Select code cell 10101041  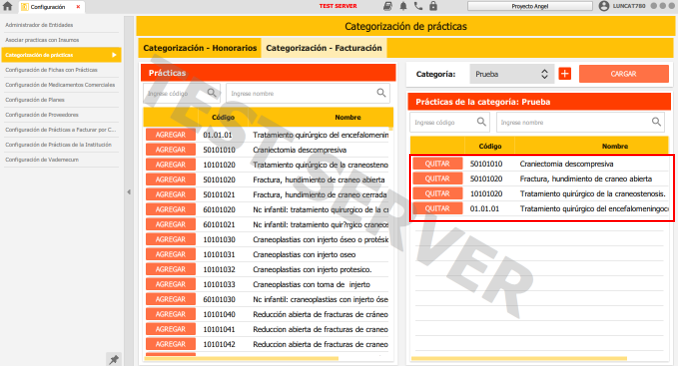[x=219, y=329]
